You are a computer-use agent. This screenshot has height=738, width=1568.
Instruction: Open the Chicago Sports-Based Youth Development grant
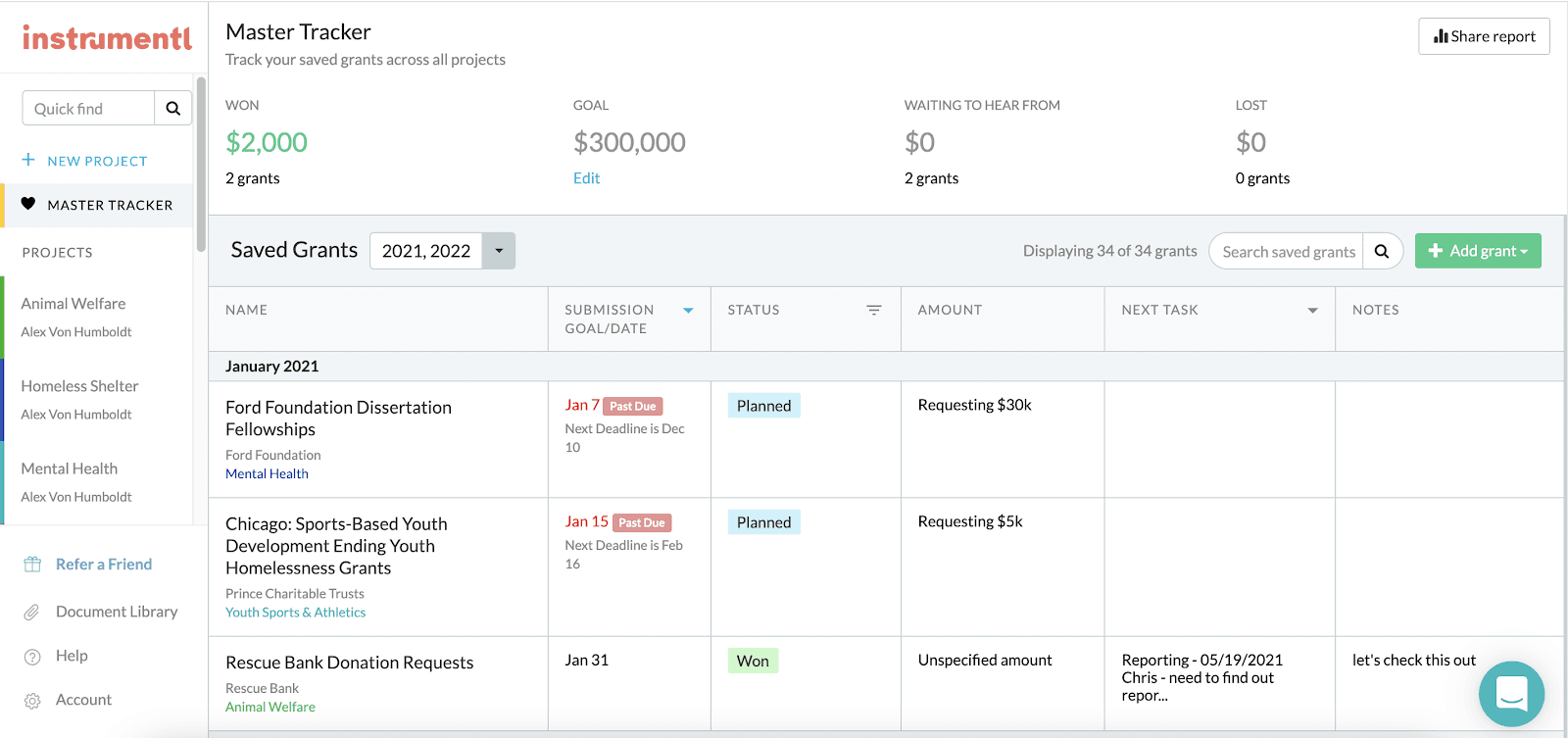tap(336, 546)
